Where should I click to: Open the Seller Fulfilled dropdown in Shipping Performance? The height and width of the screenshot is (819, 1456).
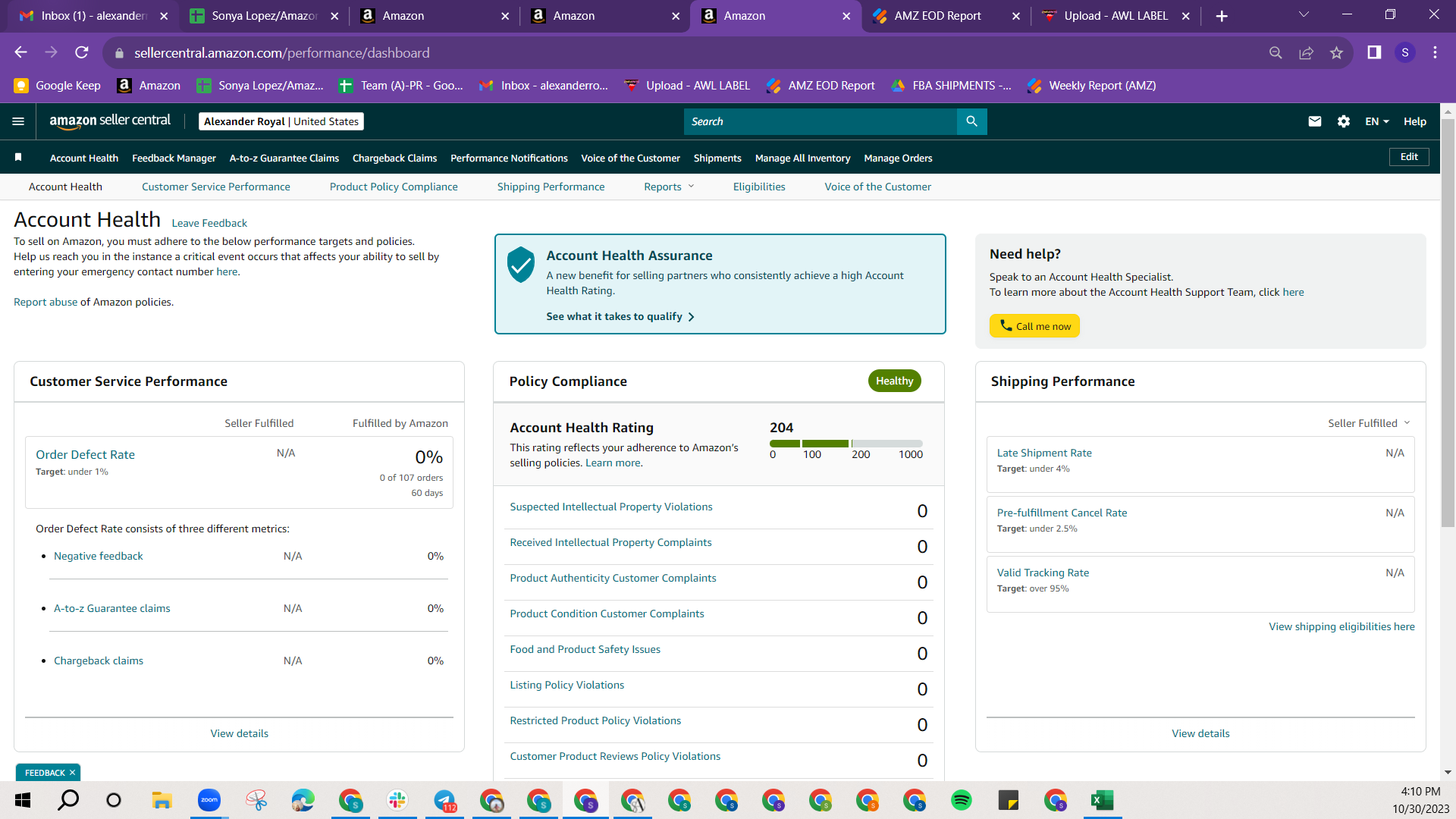point(1369,423)
